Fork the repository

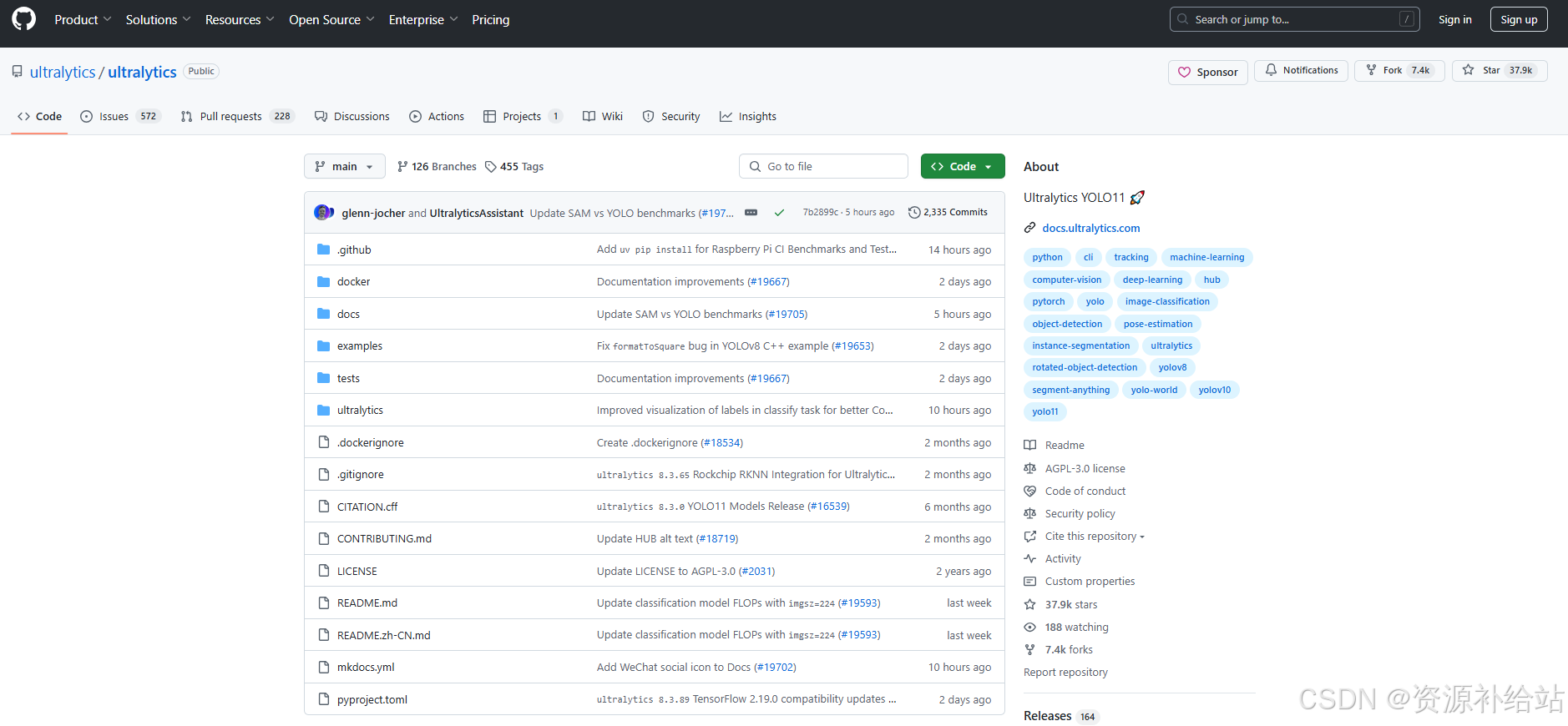[x=1399, y=71]
